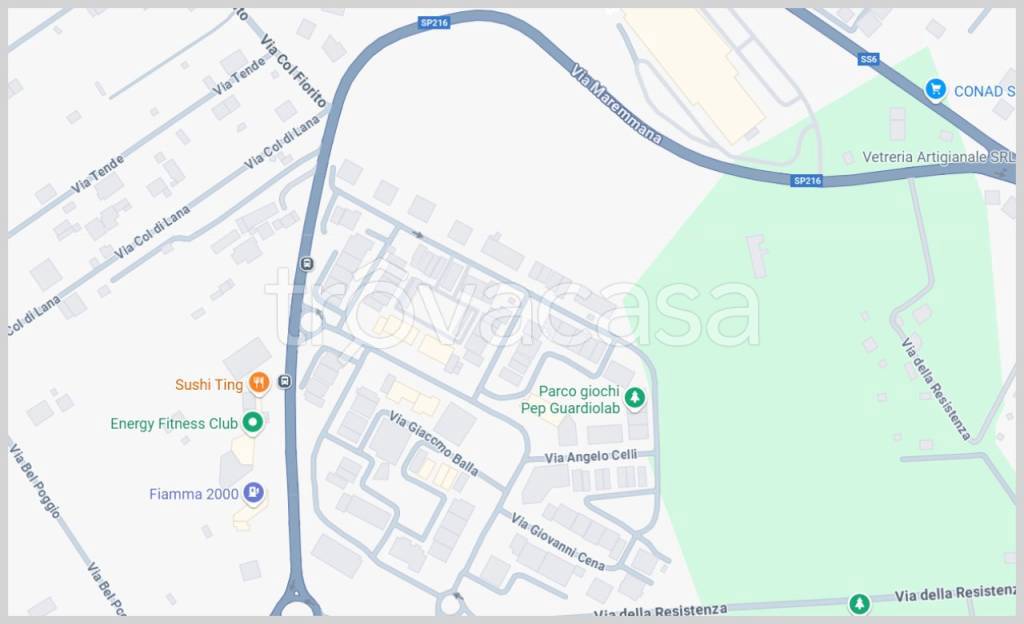Screen dimensions: 1024x624
Task: Click the Via Giovanni Cena street label
Action: coord(558,541)
